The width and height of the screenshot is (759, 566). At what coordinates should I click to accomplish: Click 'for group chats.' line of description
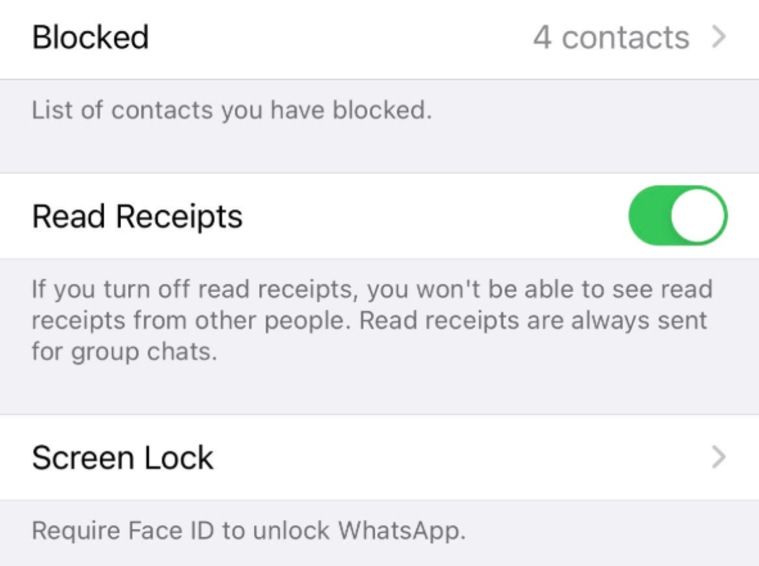coord(124,352)
